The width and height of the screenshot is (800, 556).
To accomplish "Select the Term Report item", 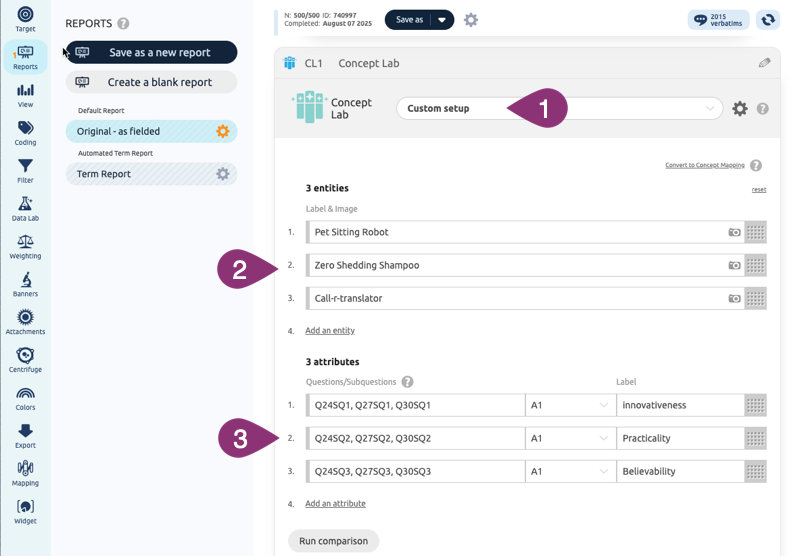I will coord(140,174).
